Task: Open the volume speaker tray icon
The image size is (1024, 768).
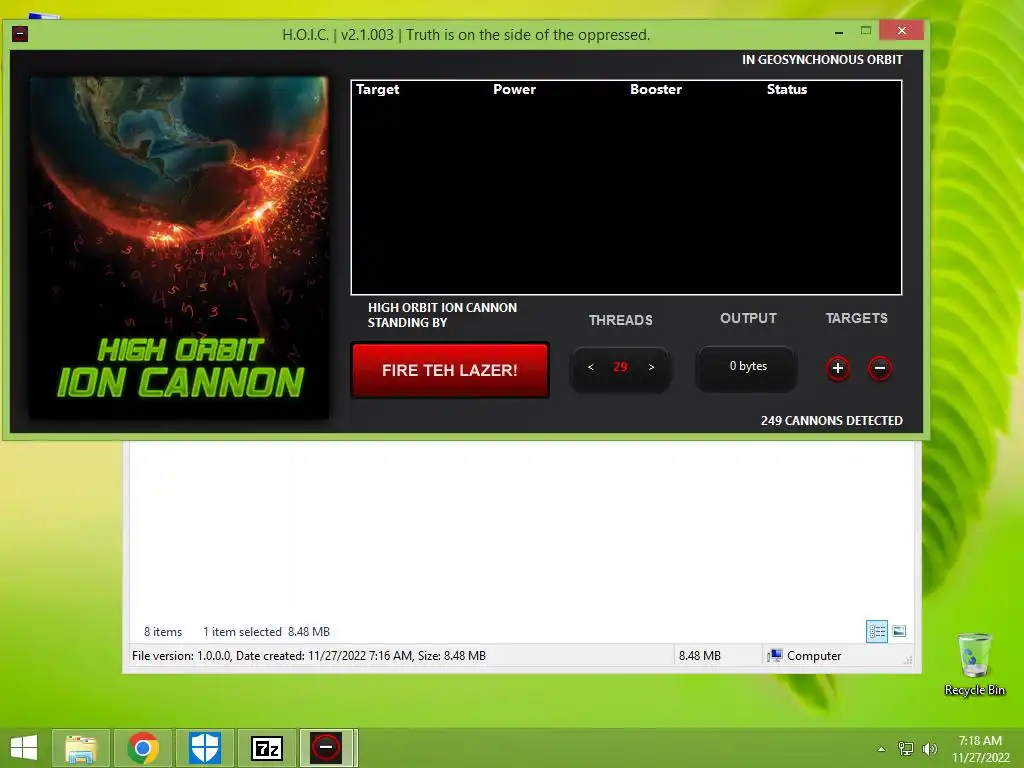Action: coord(929,749)
